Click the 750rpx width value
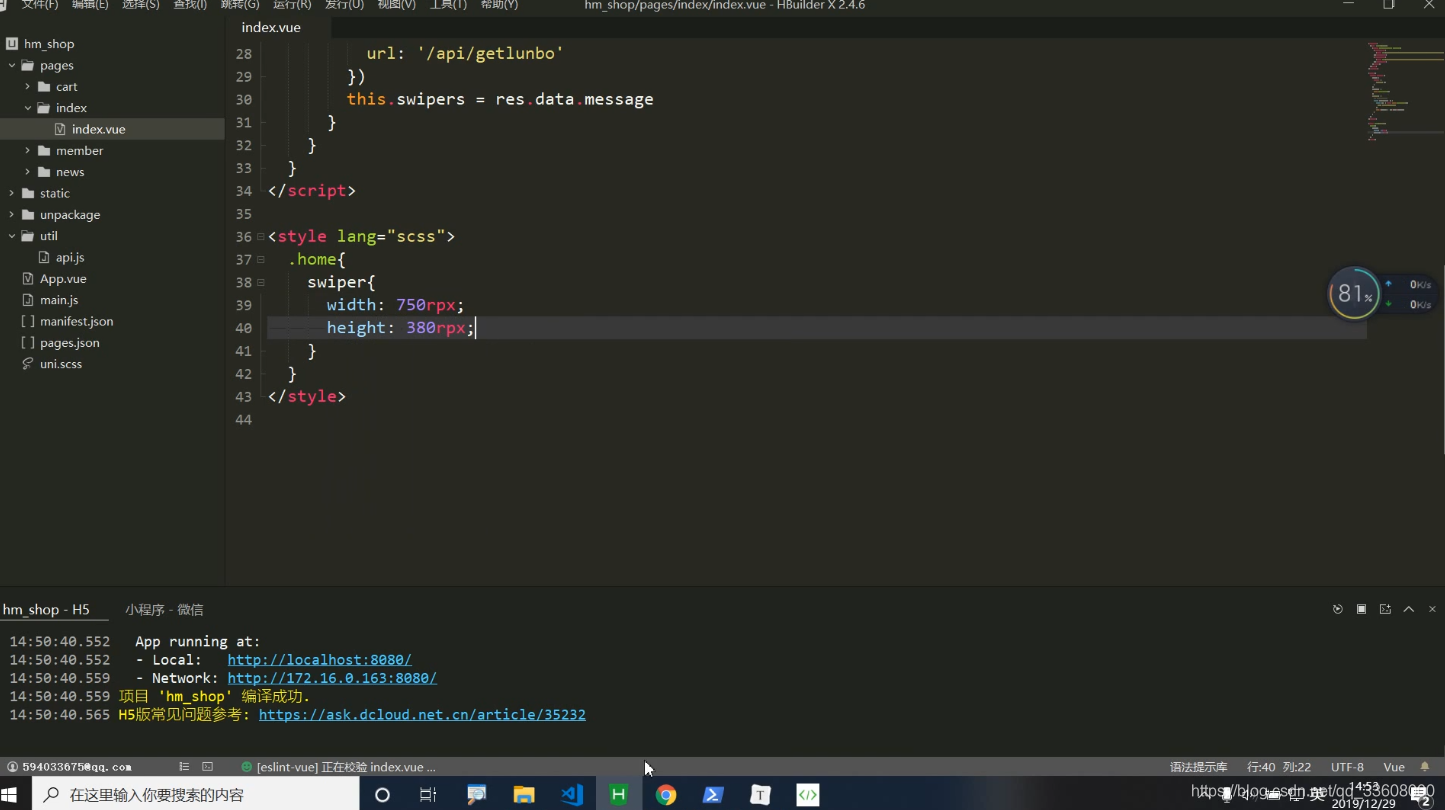The image size is (1445, 810). tap(426, 305)
